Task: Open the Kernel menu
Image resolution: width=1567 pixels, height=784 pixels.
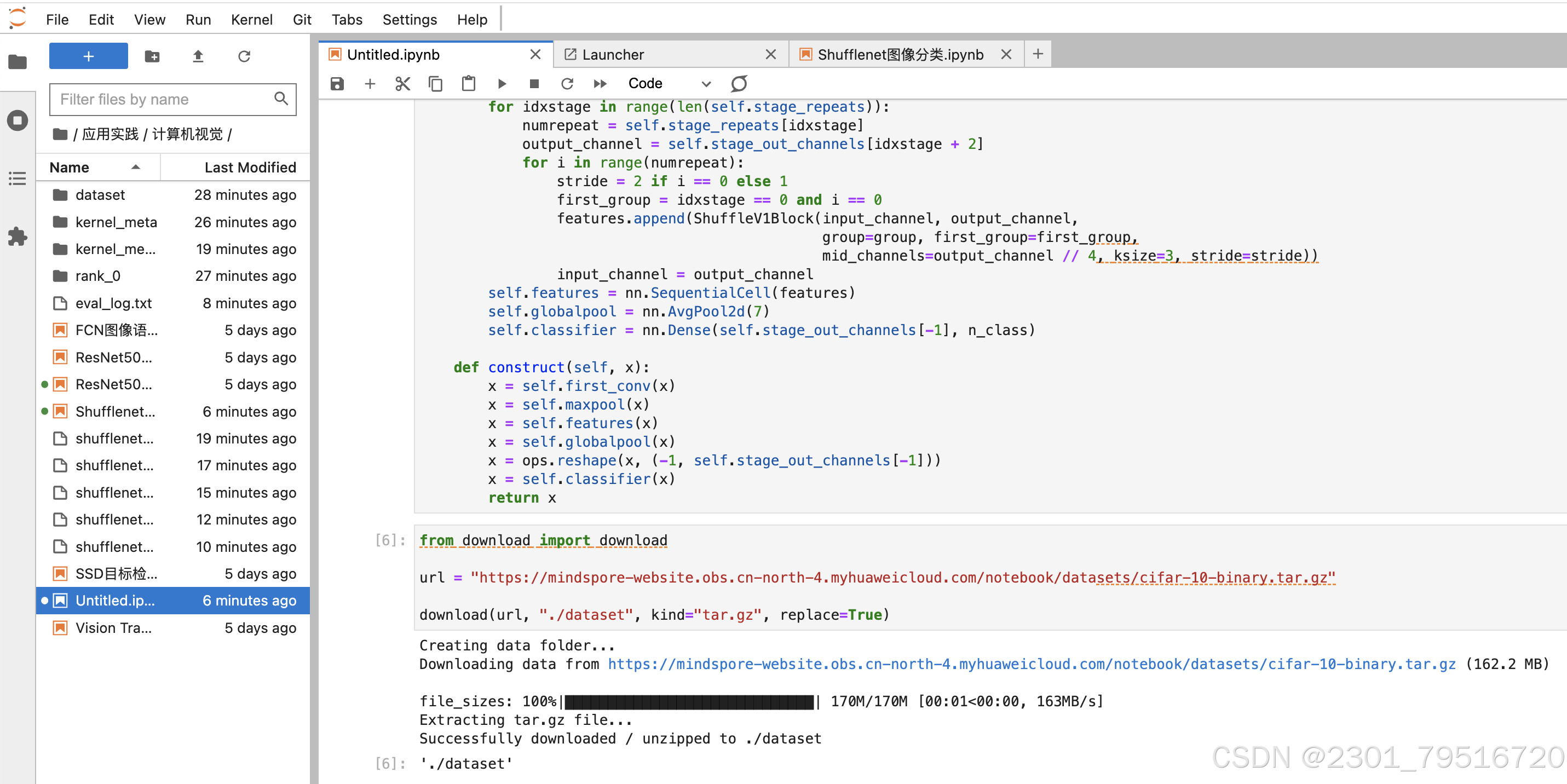Action: point(251,20)
